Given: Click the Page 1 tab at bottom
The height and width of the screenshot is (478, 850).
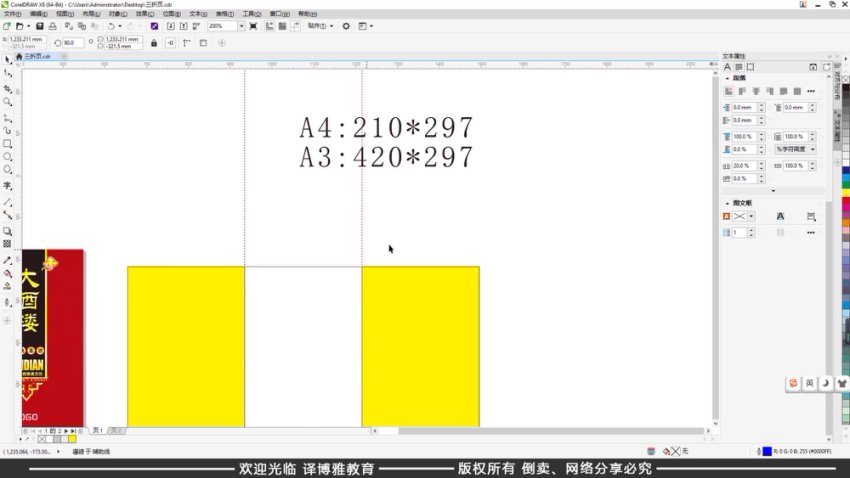Looking at the screenshot, I should [x=98, y=430].
